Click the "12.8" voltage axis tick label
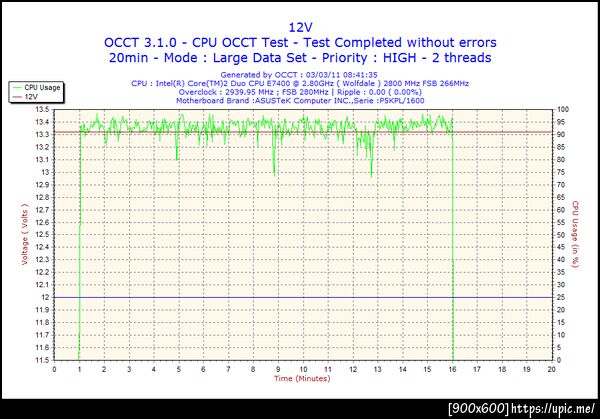The width and height of the screenshot is (600, 419). (42, 197)
